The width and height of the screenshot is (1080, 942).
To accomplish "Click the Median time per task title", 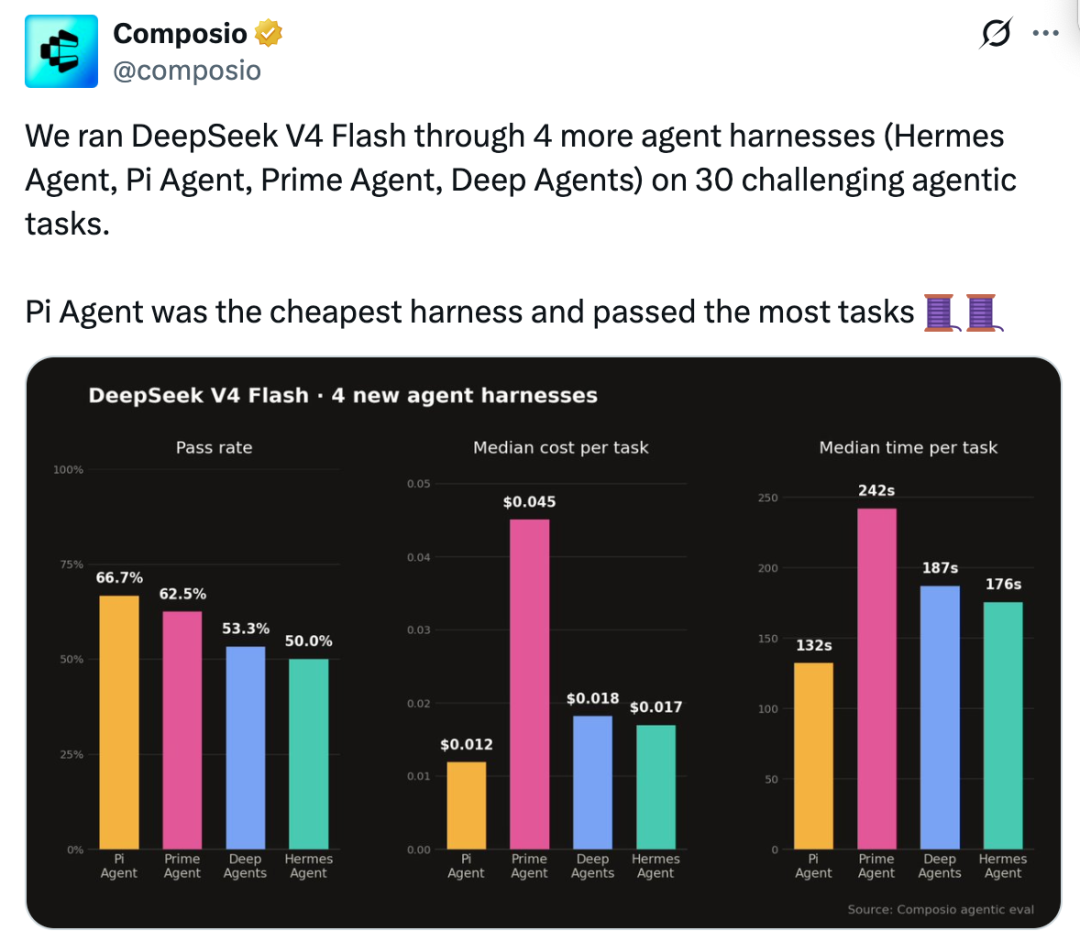I will [x=908, y=448].
